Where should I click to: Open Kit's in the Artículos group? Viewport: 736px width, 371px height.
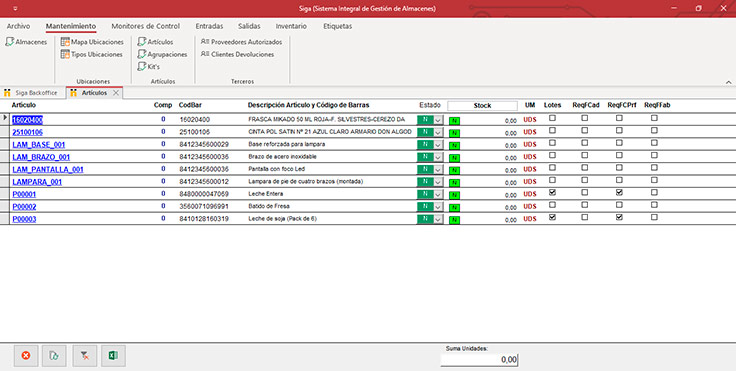pyautogui.click(x=149, y=67)
